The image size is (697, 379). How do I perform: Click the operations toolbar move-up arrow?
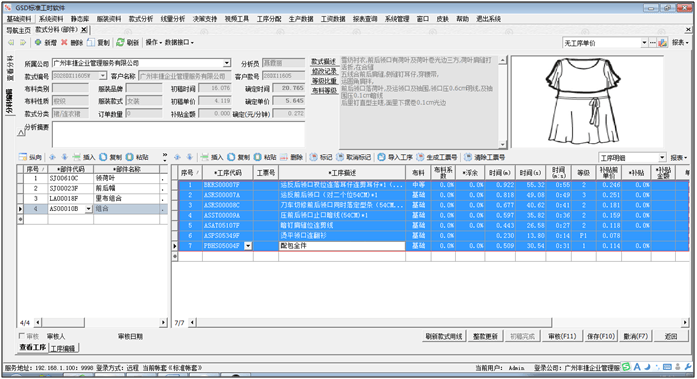pyautogui.click(x=177, y=157)
